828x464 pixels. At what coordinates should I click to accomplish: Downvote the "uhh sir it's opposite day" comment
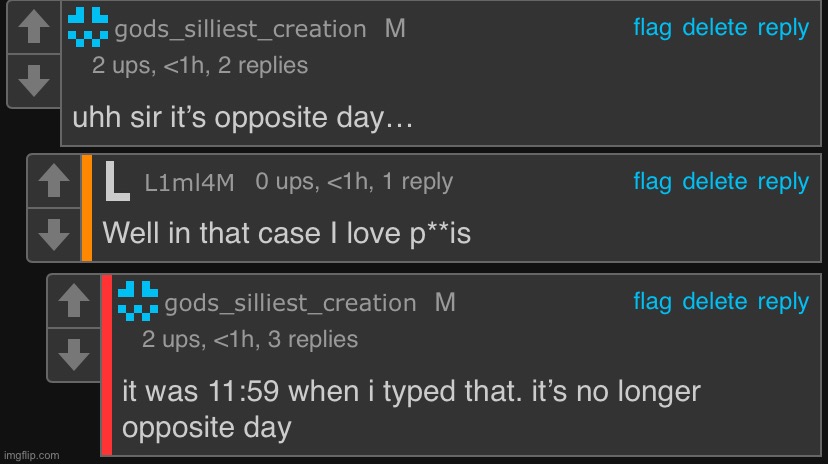(x=35, y=80)
